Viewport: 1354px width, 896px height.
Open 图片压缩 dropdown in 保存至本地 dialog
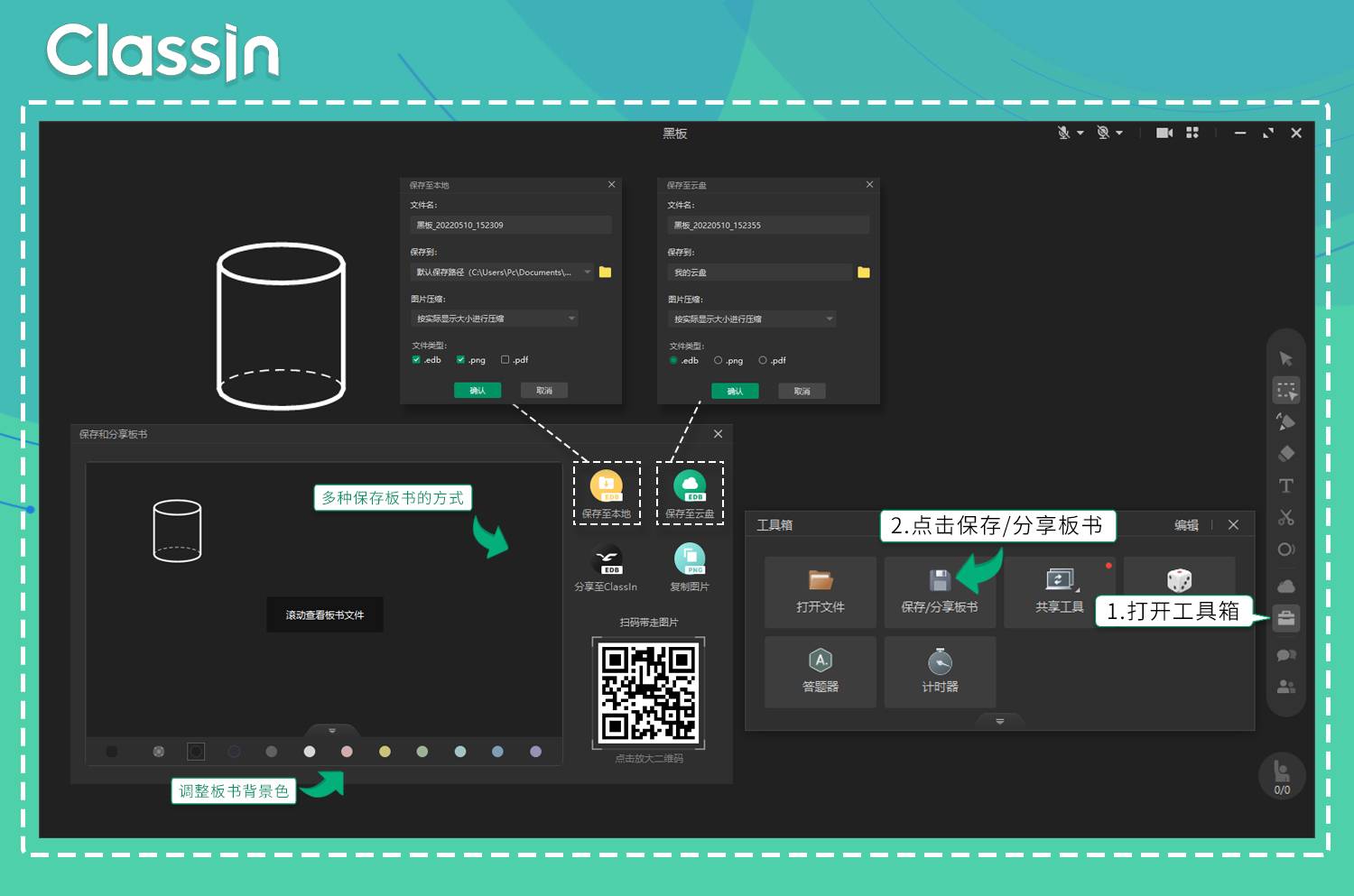pyautogui.click(x=494, y=319)
